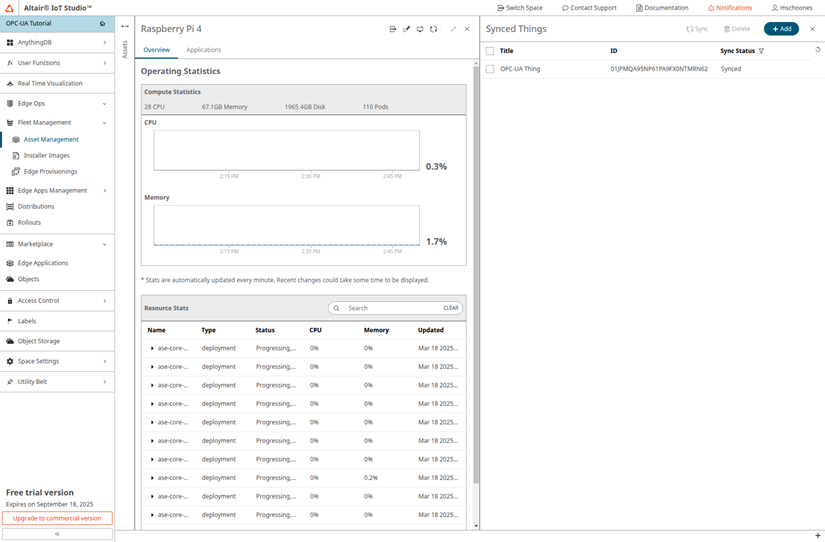Click the collapse panel diagonal arrows icon
Screen dimensions: 825x542
453,29
